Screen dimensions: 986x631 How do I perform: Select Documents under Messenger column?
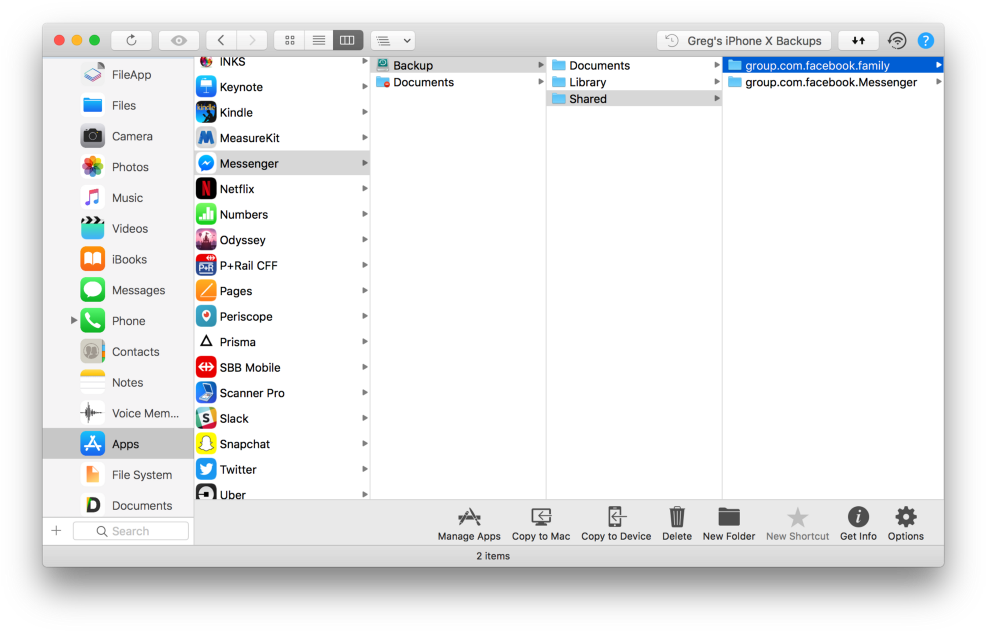click(459, 82)
